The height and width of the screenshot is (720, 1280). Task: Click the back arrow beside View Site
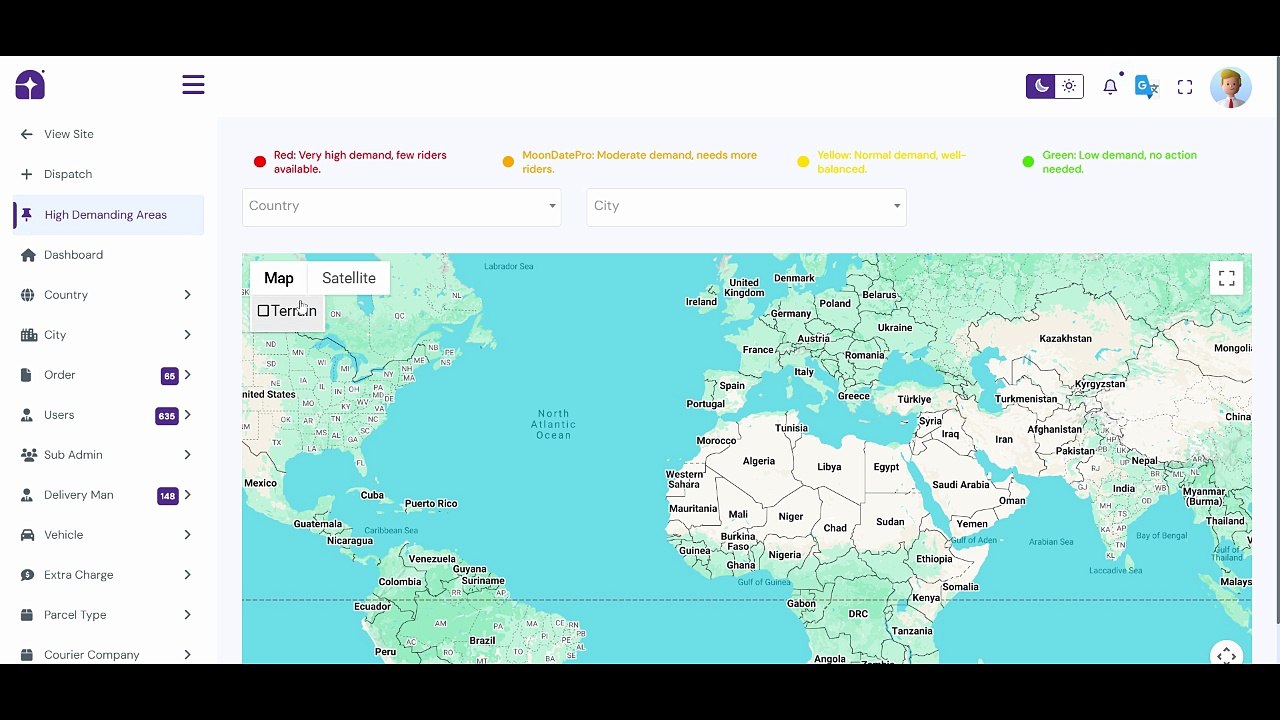[27, 134]
